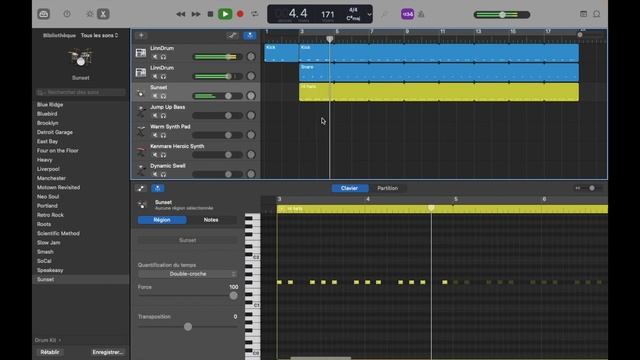
Task: Go back via 'Drum Kit' breadcrumb
Action: tap(45, 340)
